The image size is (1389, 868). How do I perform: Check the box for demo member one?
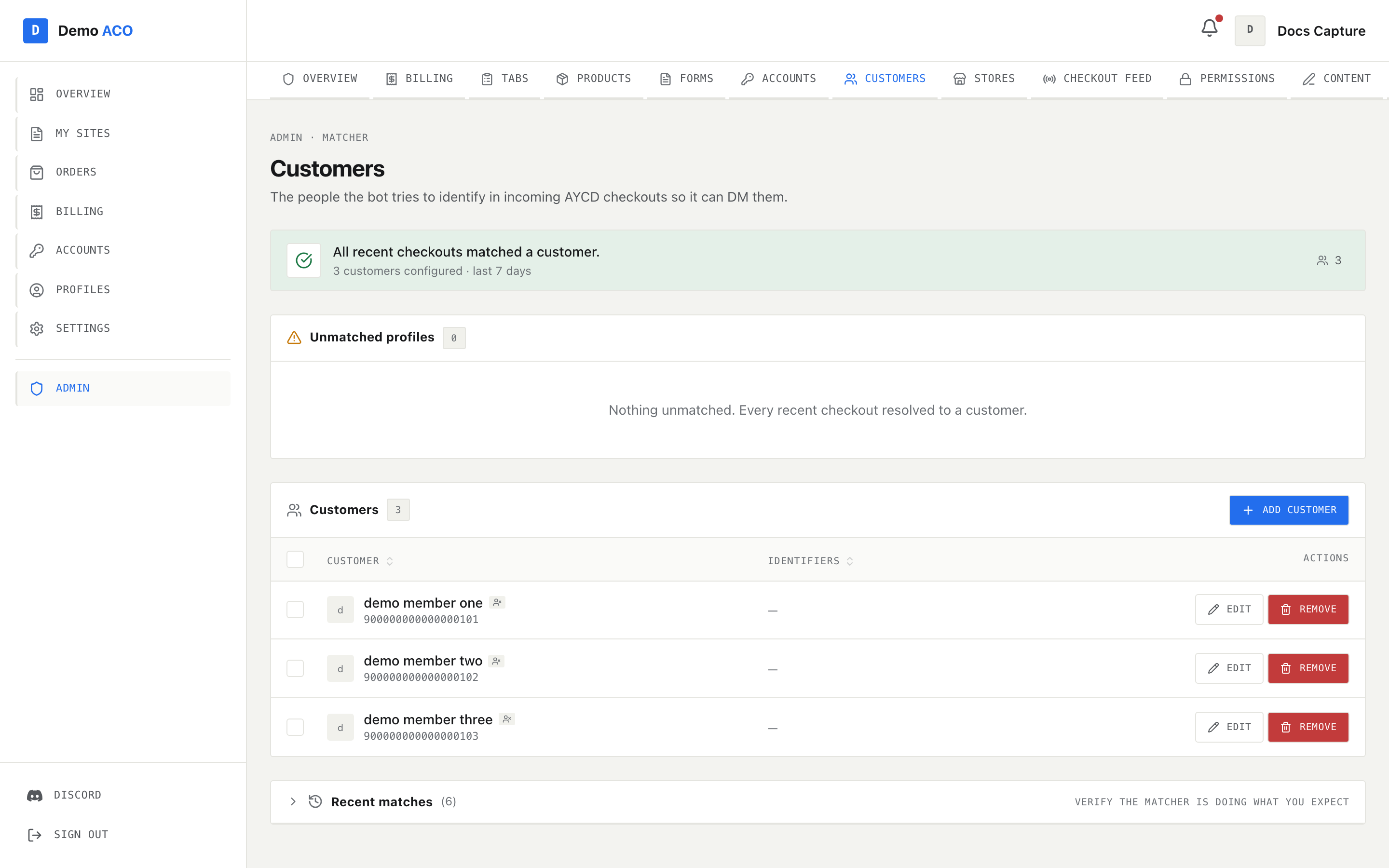pyautogui.click(x=295, y=609)
